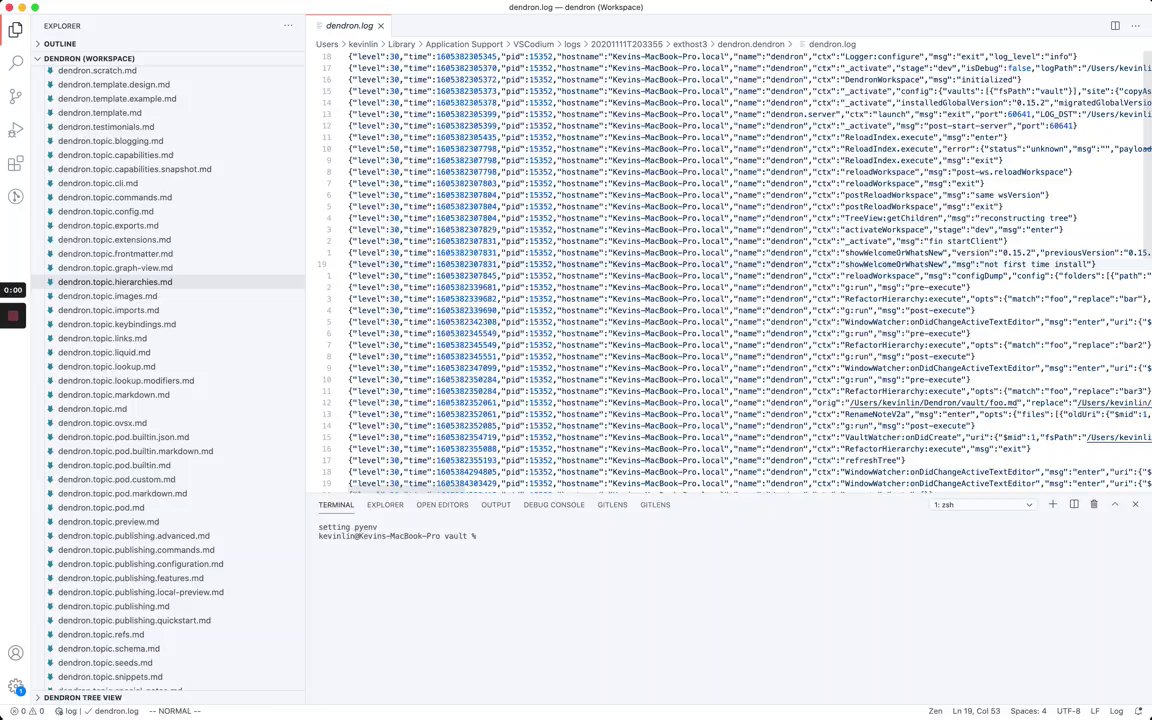
Task: Close the dendron.log editor tab
Action: tap(381, 26)
